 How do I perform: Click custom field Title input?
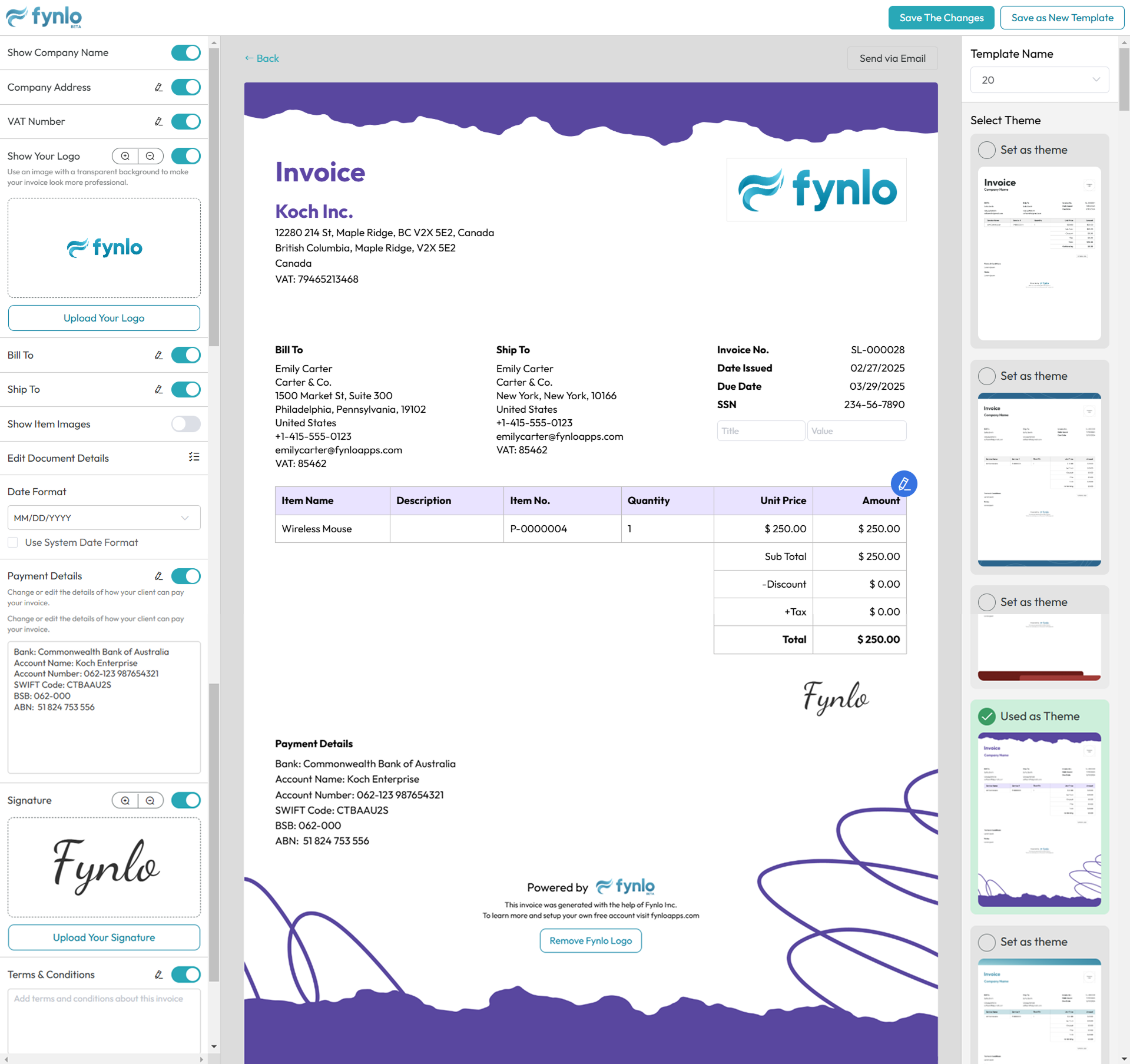pos(761,431)
